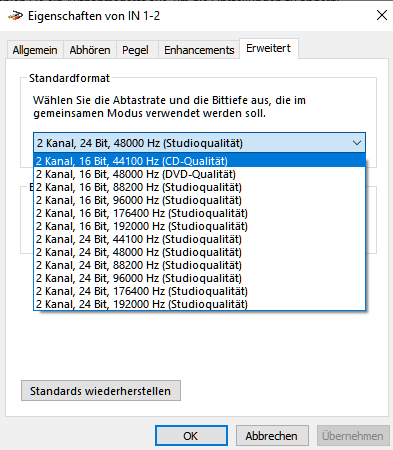Select 2 Kanal, 16 Bit, 88200 Hz option
This screenshot has width=393, height=450.
pyautogui.click(x=199, y=187)
